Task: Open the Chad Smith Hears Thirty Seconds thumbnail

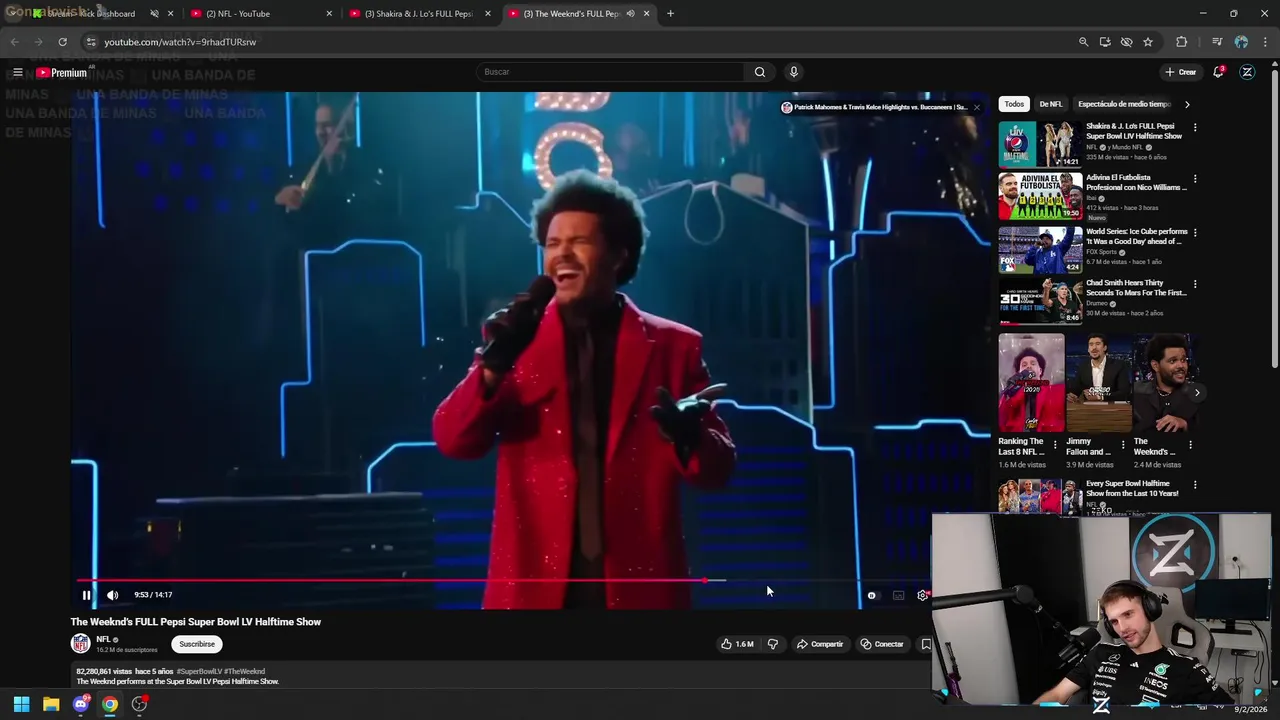Action: click(x=1040, y=301)
